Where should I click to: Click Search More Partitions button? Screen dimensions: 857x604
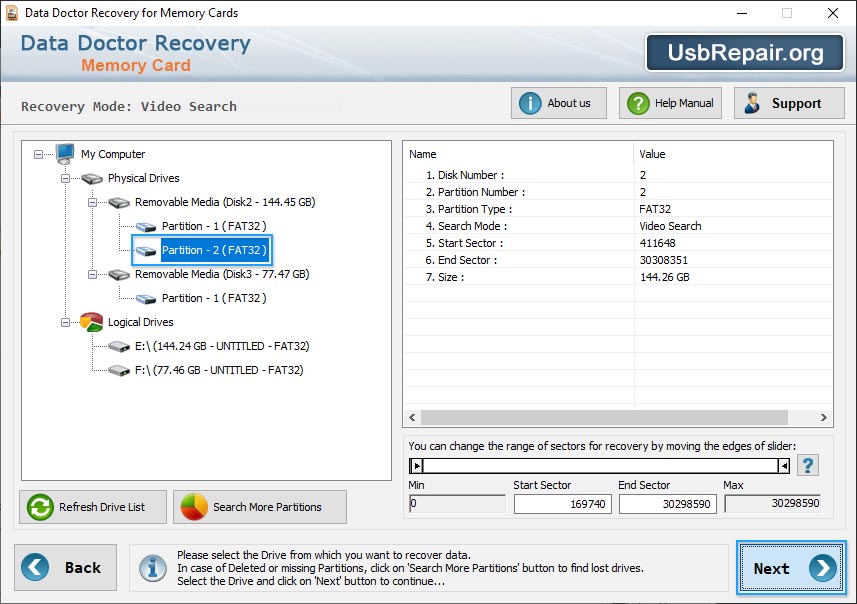pyautogui.click(x=260, y=507)
